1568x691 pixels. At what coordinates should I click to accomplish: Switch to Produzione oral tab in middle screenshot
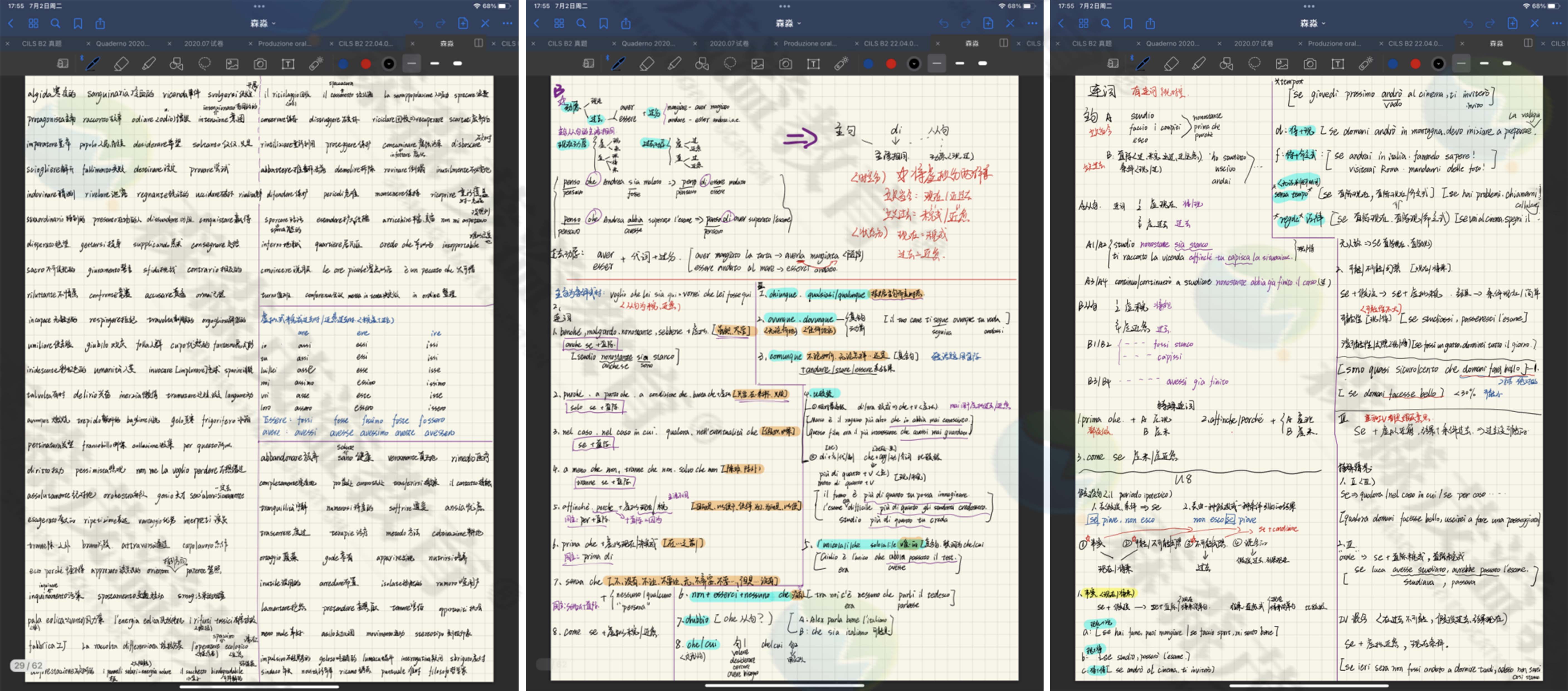click(x=810, y=44)
